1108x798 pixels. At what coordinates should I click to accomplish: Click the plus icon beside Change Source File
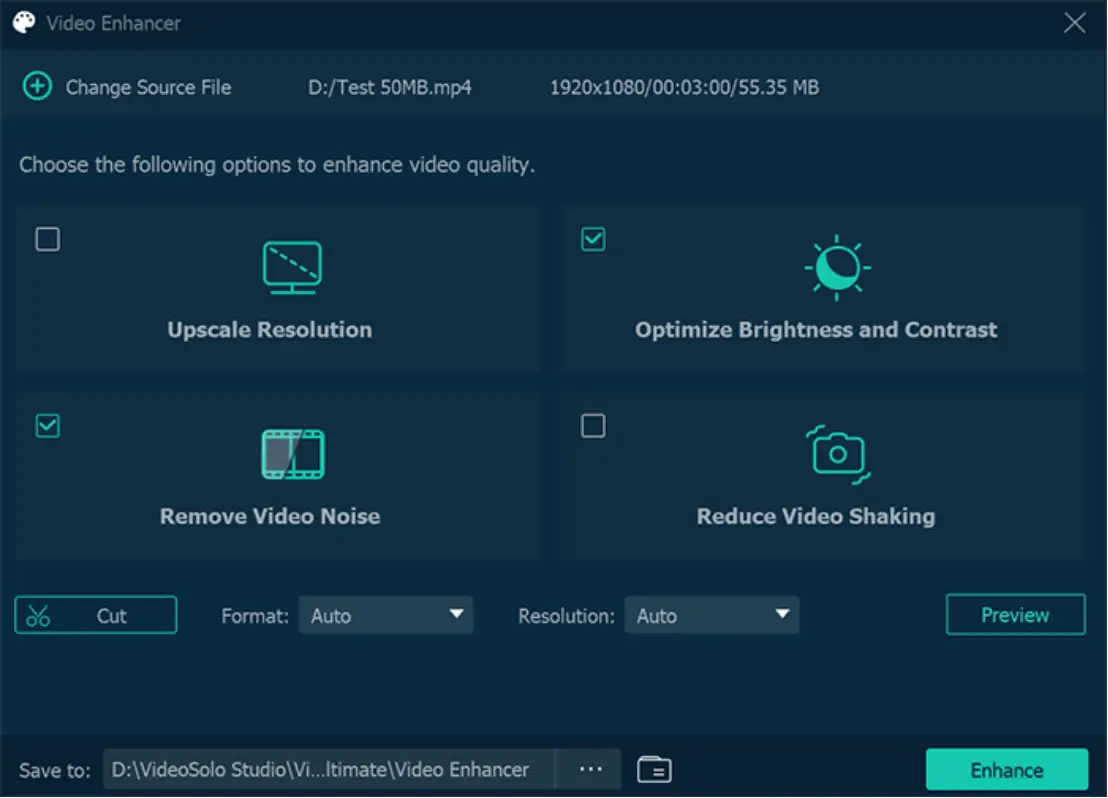point(36,87)
